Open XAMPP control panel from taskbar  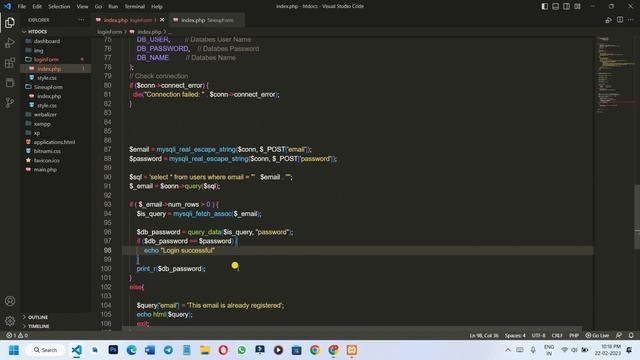352,350
